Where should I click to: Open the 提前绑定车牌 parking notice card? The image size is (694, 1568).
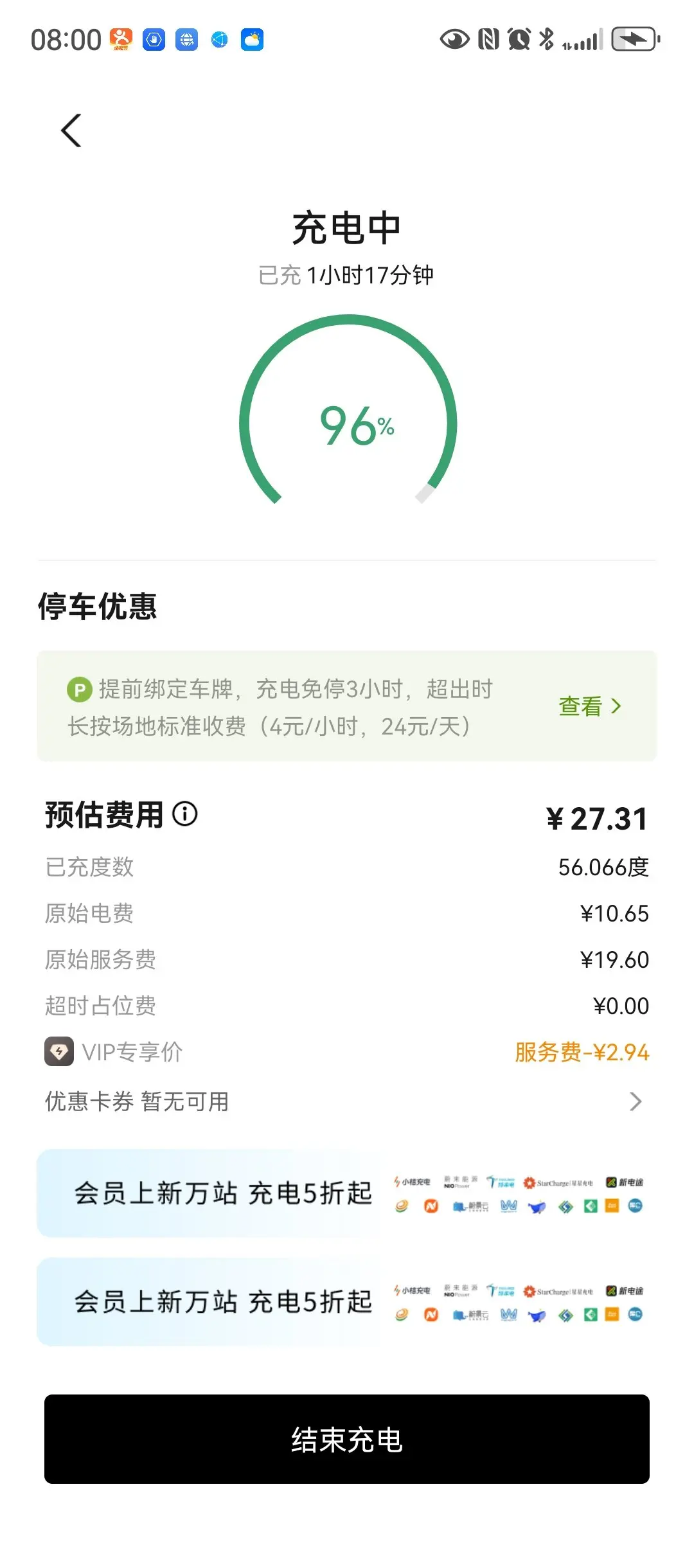pyautogui.click(x=347, y=706)
